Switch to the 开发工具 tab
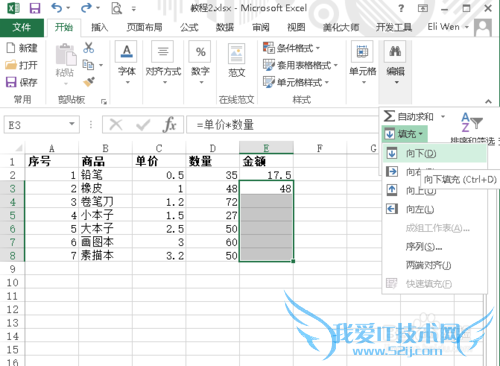500x366 pixels. coord(394,27)
